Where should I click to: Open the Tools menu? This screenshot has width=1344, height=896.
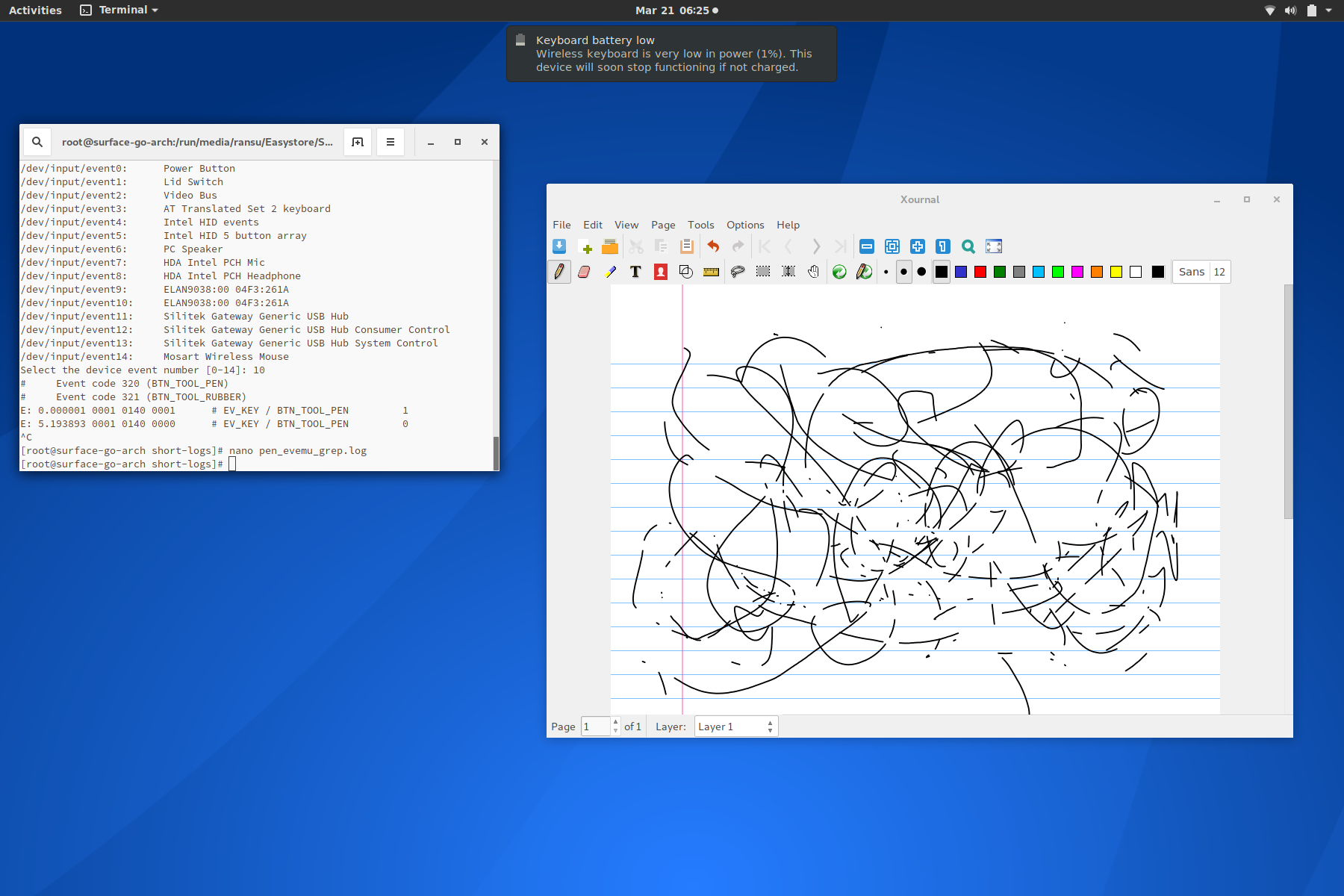coord(700,225)
